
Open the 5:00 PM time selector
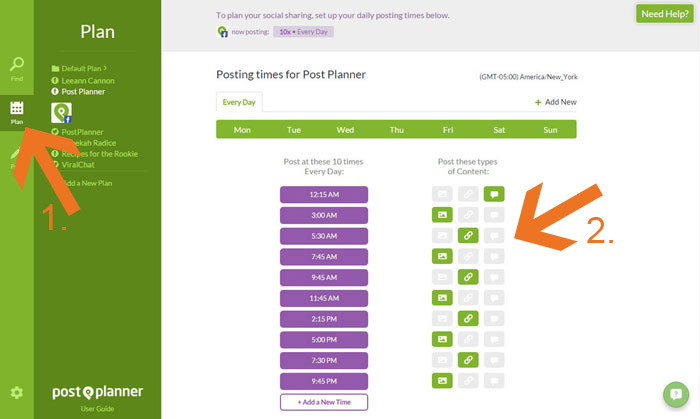click(x=324, y=340)
